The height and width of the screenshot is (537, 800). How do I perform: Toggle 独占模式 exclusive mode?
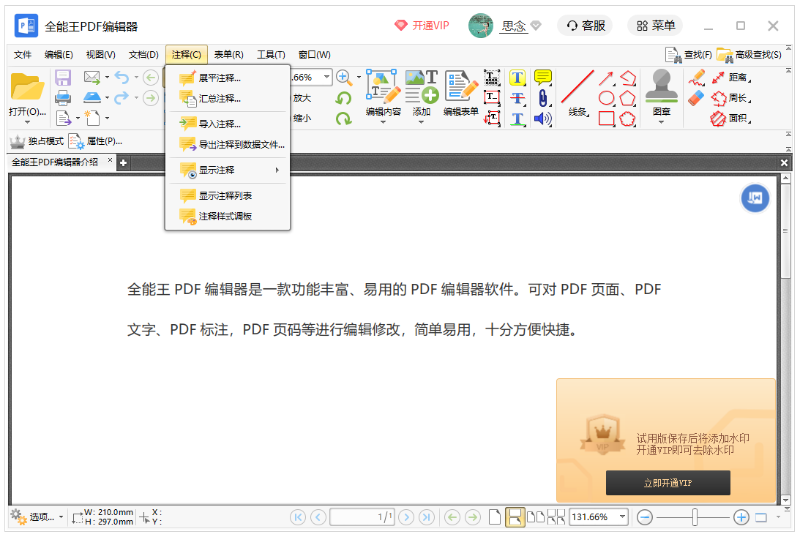click(x=37, y=141)
